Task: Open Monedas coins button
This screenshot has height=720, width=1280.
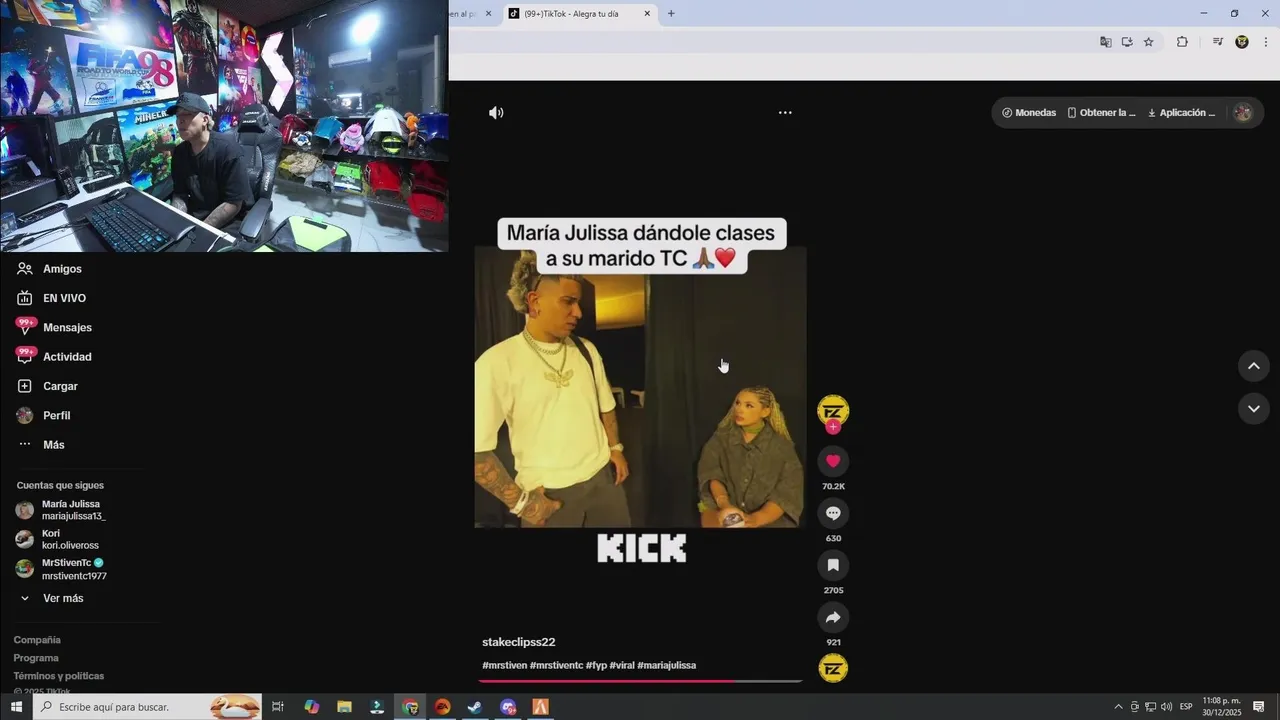Action: [x=1029, y=113]
